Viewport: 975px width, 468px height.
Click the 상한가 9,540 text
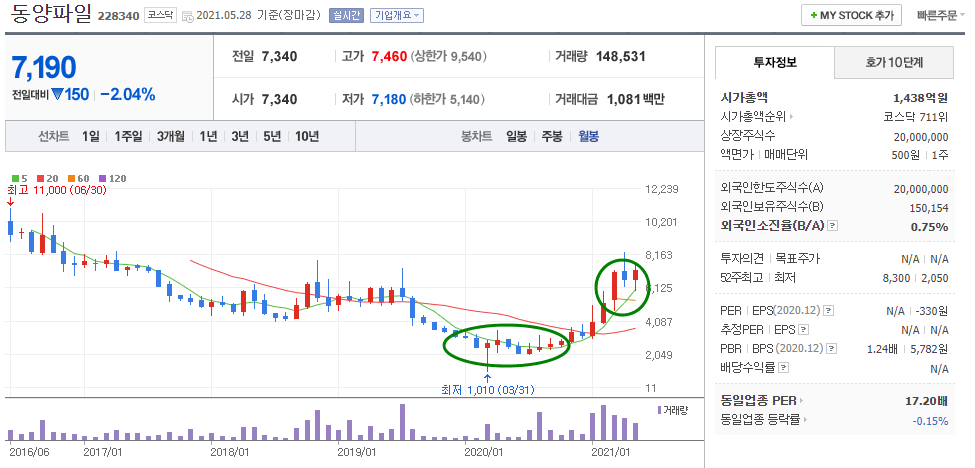coord(448,57)
